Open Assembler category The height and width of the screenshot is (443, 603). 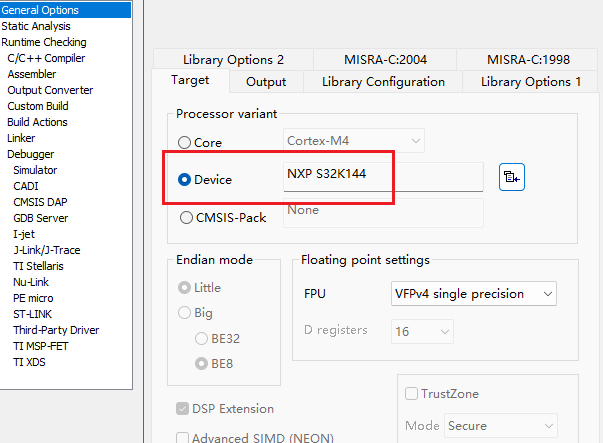[32, 74]
